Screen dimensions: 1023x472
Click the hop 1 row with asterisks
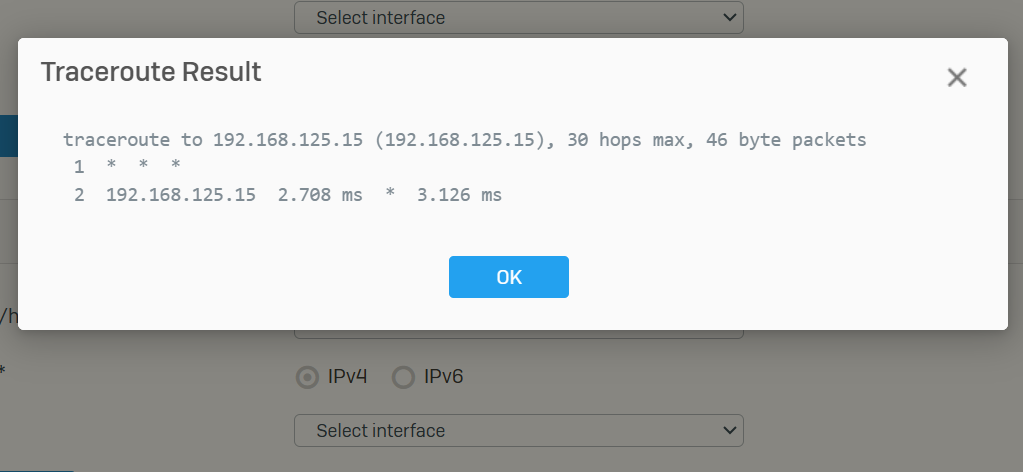127,167
